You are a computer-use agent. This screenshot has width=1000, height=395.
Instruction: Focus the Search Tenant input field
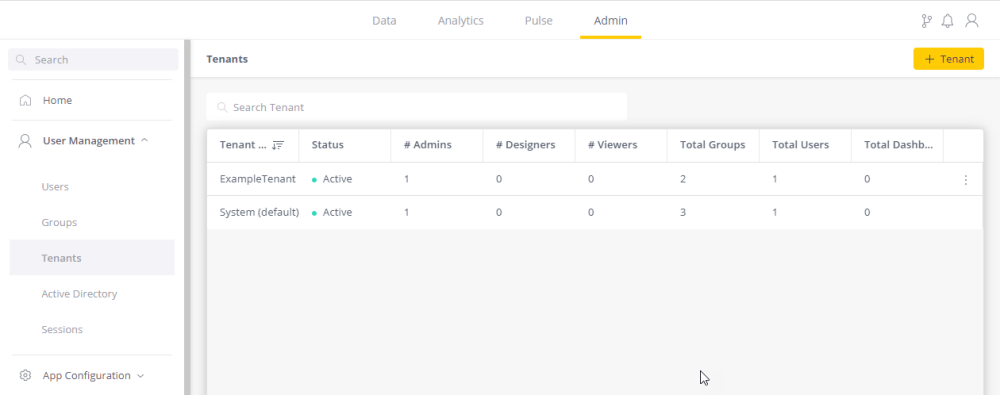click(416, 107)
